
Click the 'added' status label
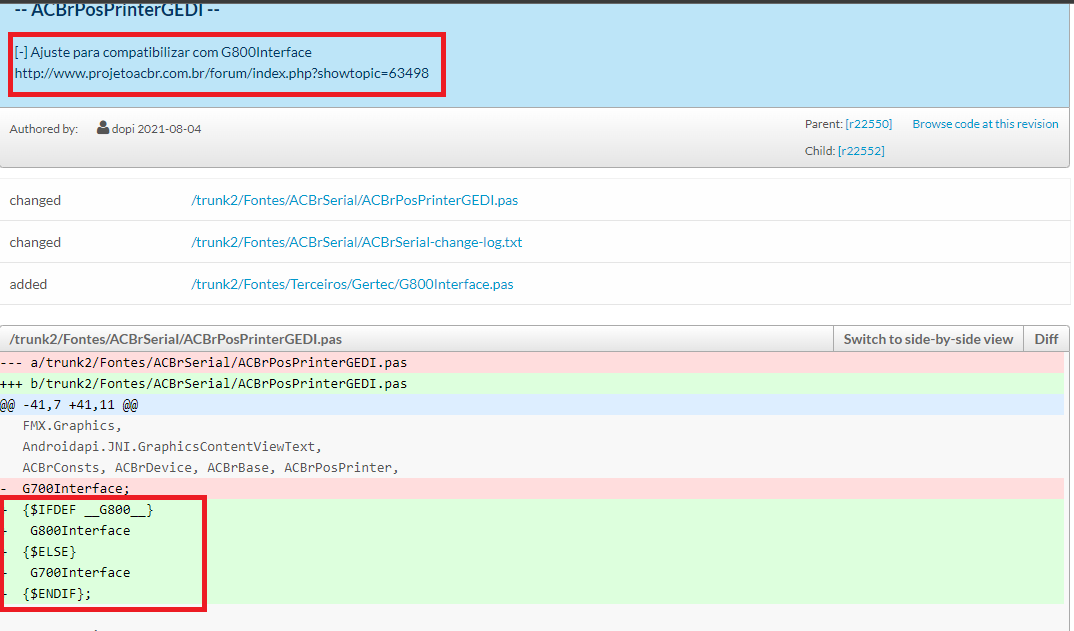point(28,284)
